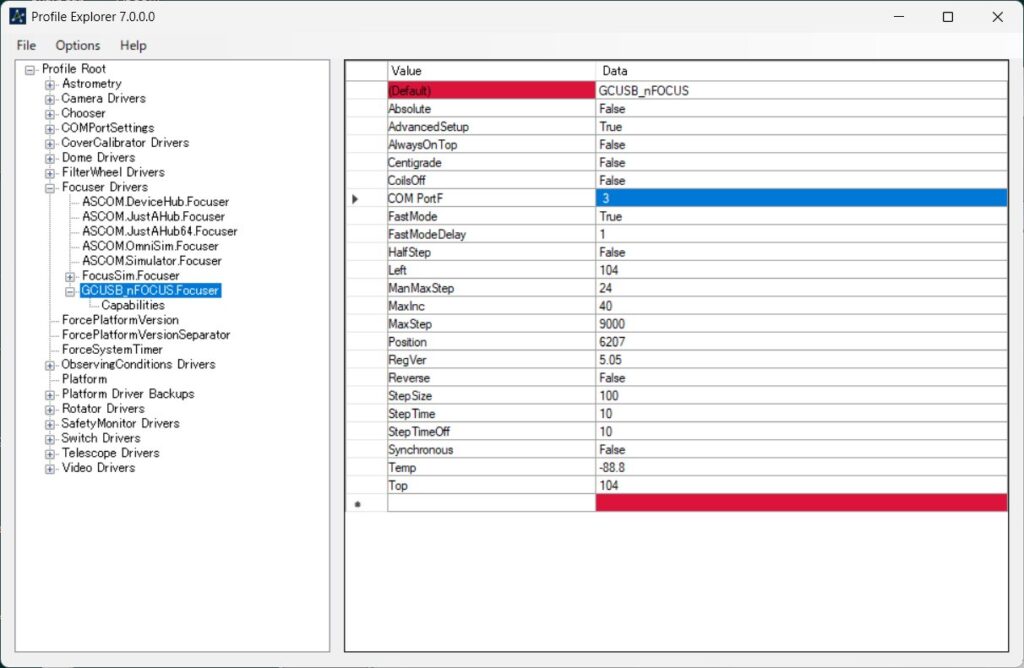Expand the Telescope Drivers node
Image resolution: width=1024 pixels, height=668 pixels.
[x=50, y=453]
